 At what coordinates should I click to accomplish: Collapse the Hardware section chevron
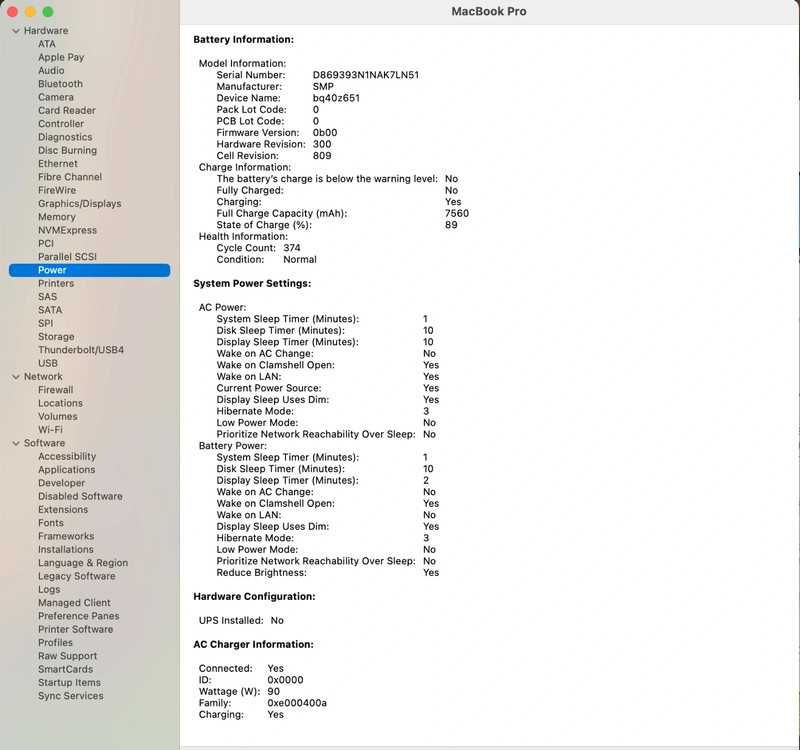point(16,31)
